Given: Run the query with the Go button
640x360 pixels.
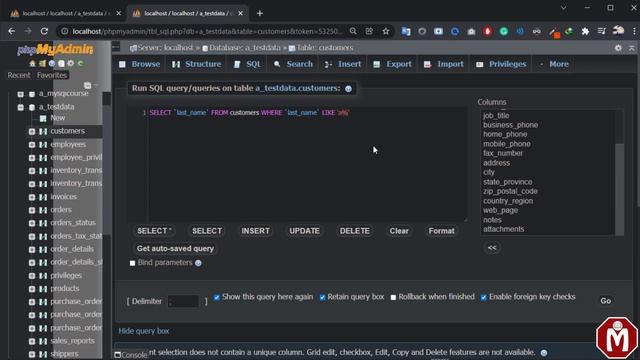Looking at the screenshot, I should click(605, 301).
